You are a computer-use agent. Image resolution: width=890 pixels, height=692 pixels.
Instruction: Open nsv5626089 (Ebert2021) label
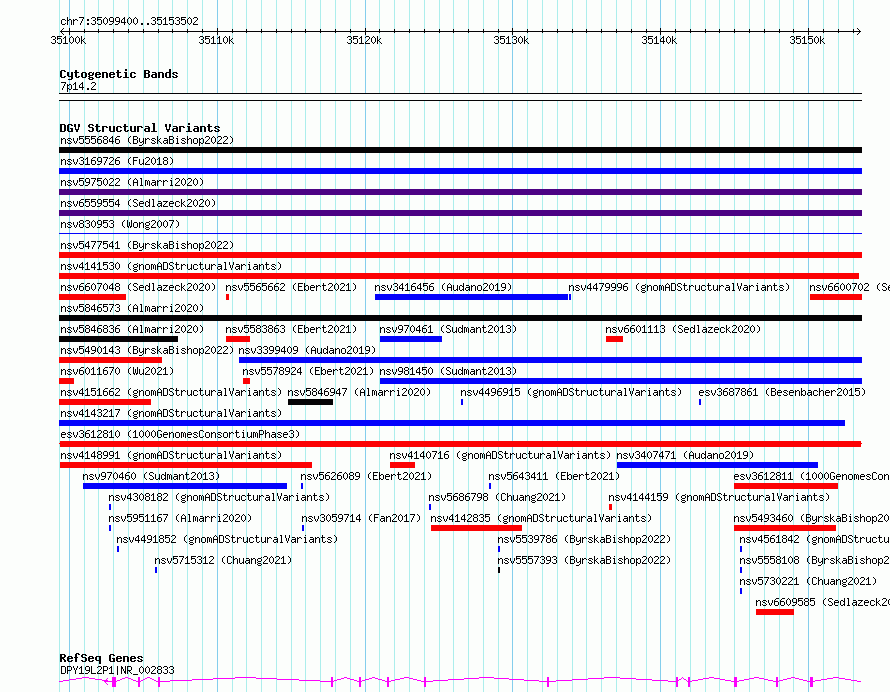(366, 476)
